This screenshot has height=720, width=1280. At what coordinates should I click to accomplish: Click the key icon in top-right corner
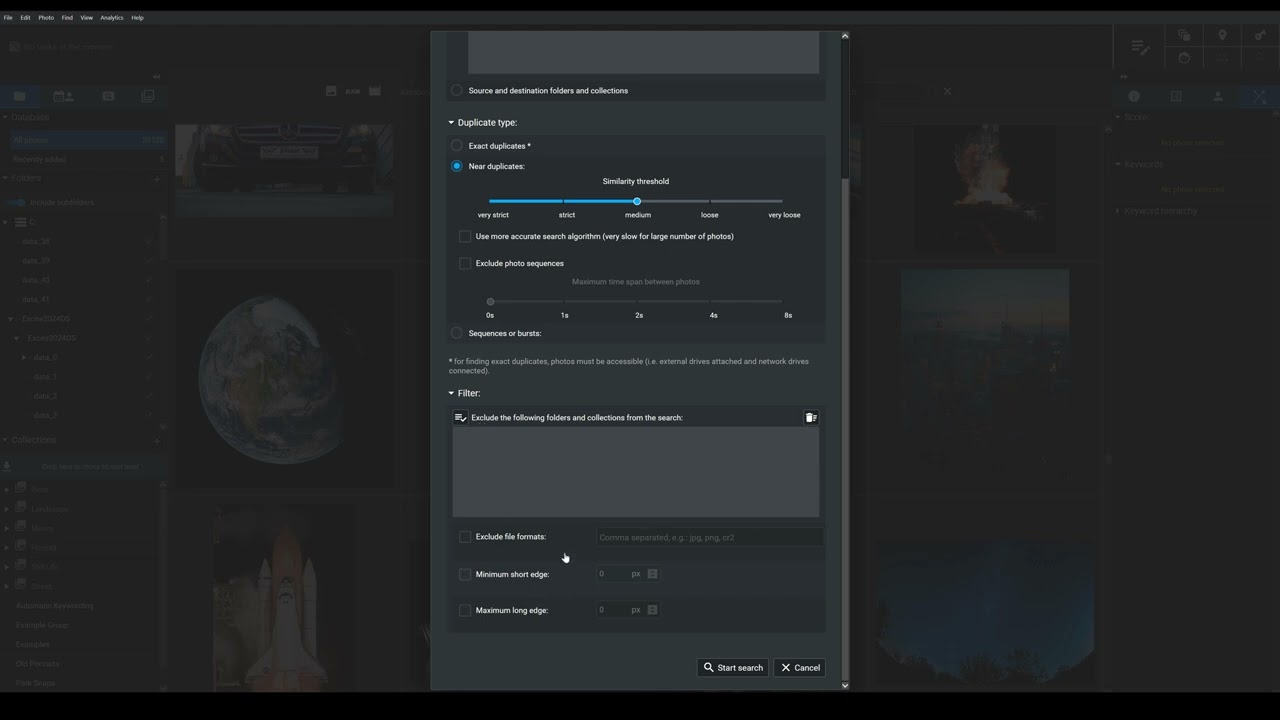(1260, 35)
